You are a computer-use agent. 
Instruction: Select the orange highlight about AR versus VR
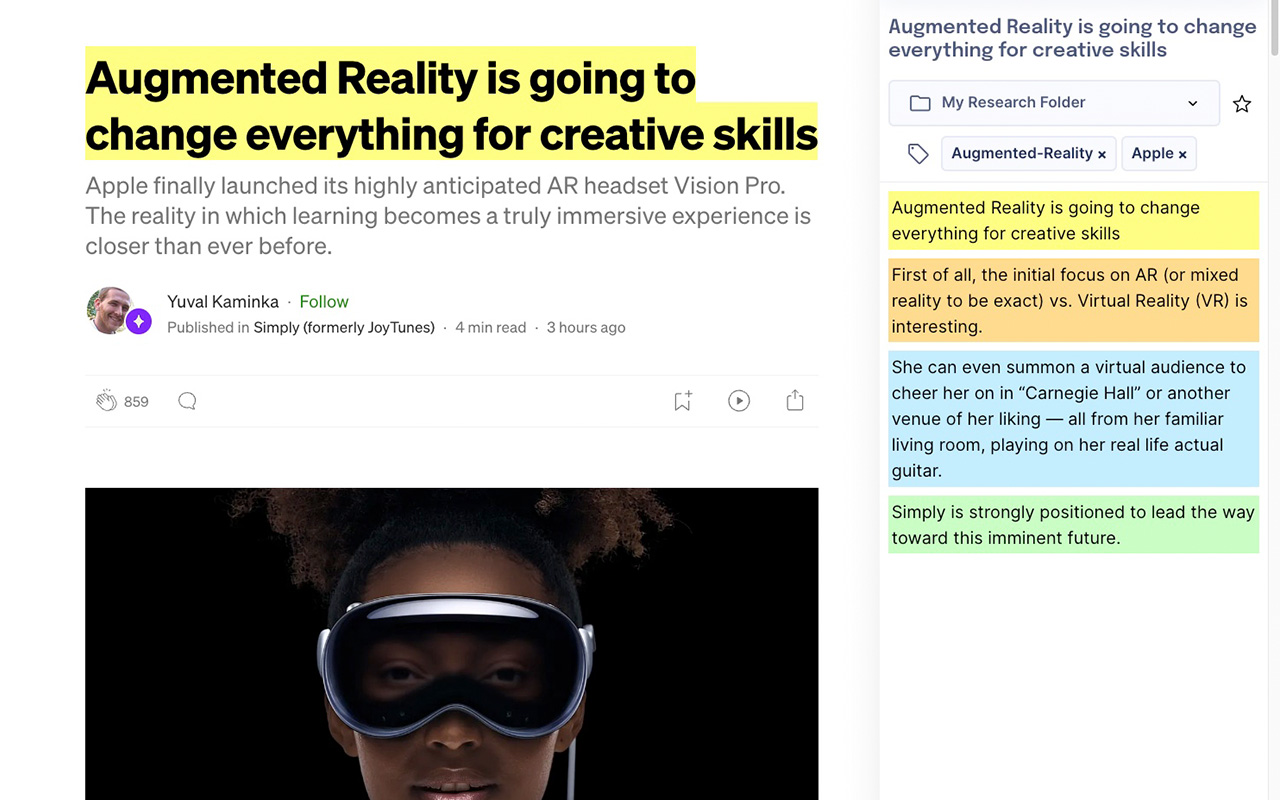tap(1073, 301)
